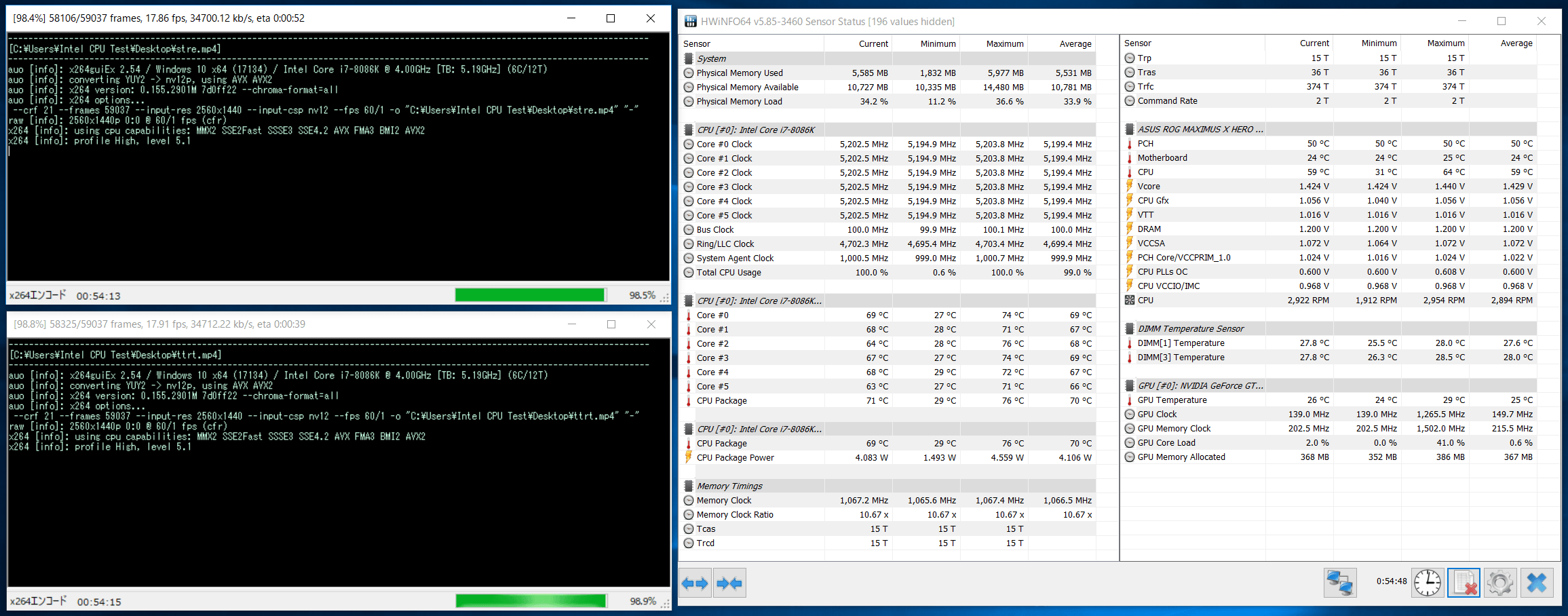Image resolution: width=1568 pixels, height=616 pixels.
Task: Click the icon beside ASUS ROG MAXIMUS X HERO header
Action: pyautogui.click(x=1130, y=129)
